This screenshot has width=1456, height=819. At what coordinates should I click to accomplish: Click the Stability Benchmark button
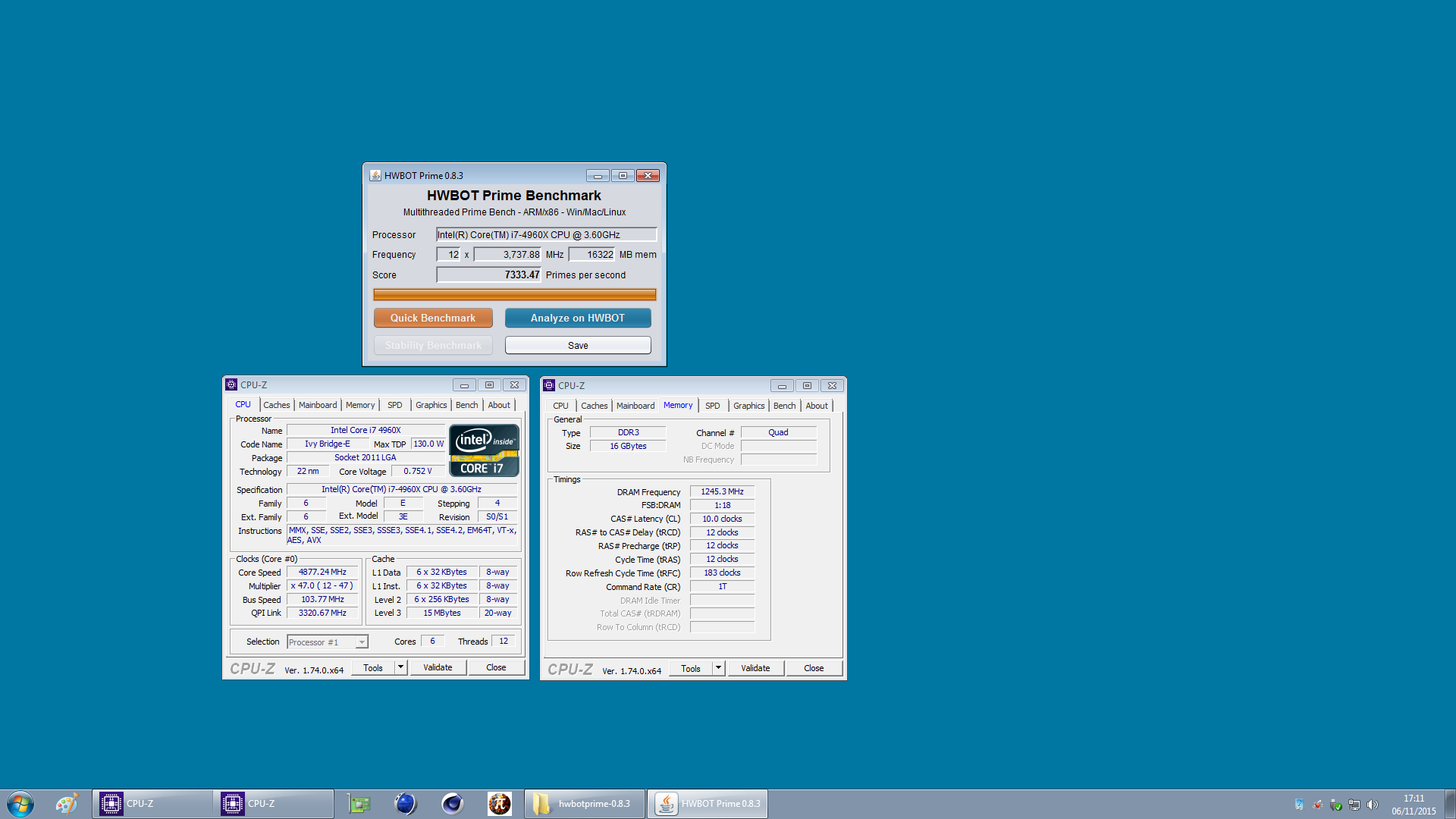click(x=433, y=345)
